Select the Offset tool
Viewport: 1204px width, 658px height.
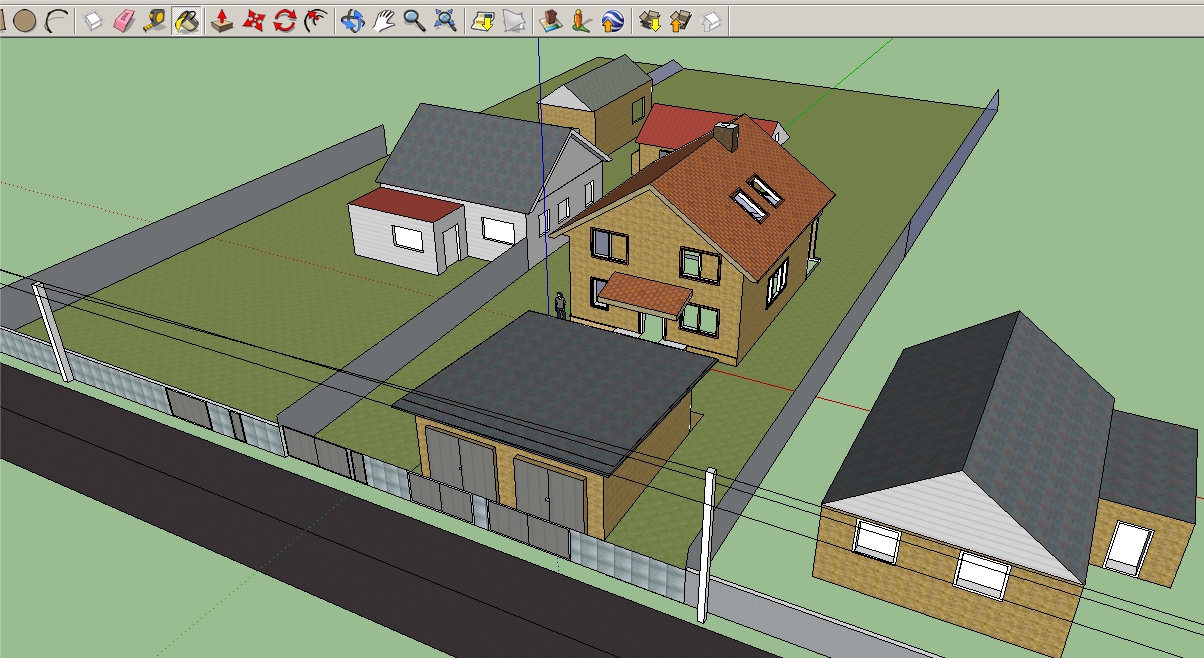click(316, 20)
